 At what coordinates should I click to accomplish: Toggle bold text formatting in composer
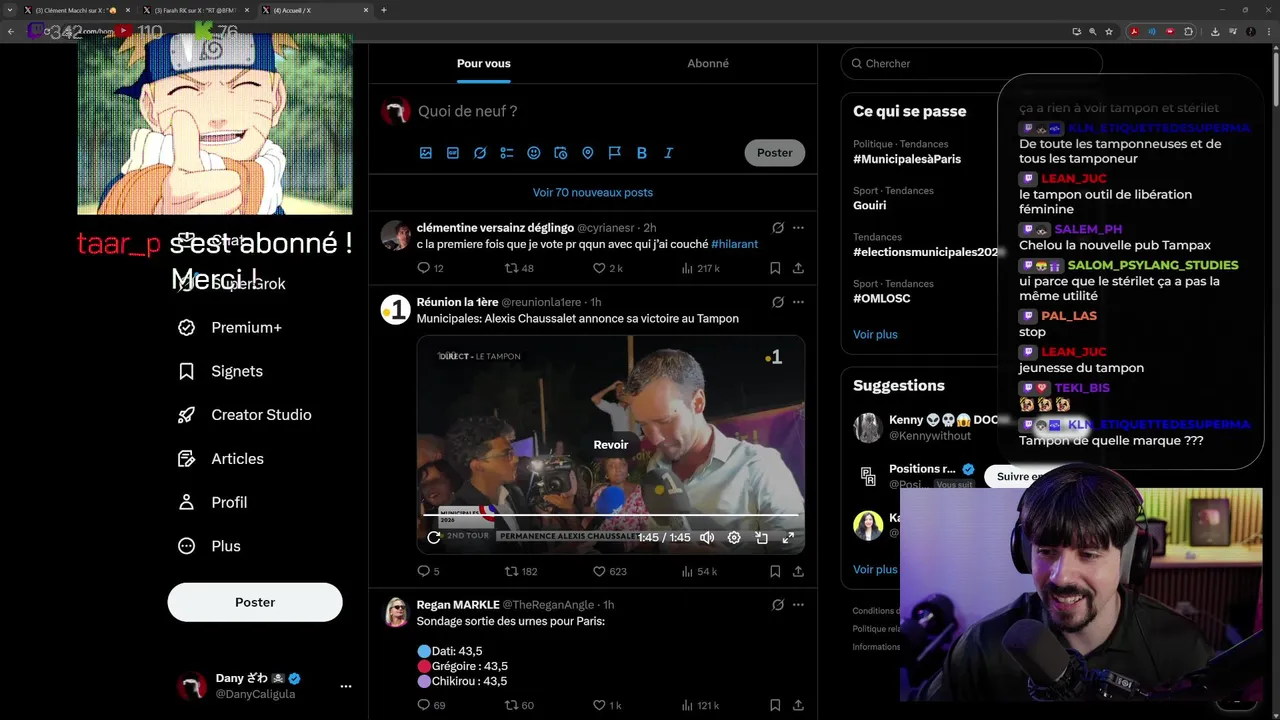(x=642, y=153)
